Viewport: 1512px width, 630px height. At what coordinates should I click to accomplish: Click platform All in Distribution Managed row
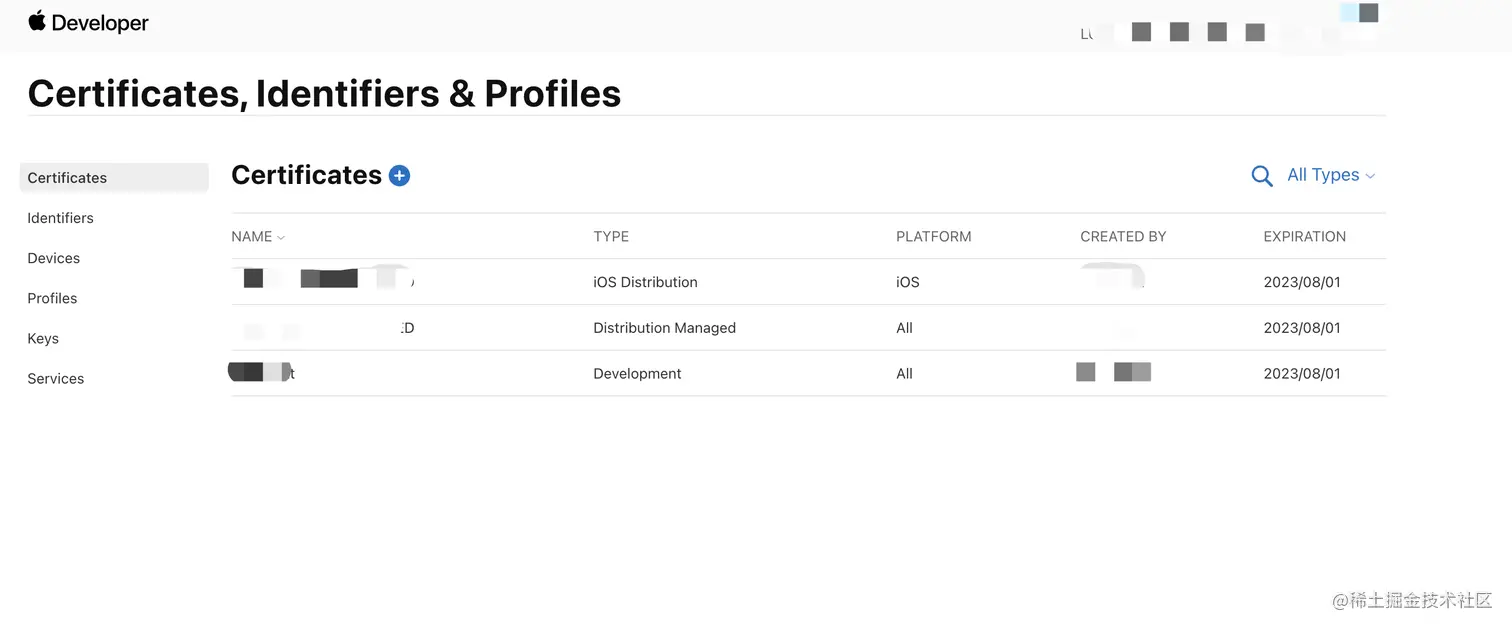pos(904,328)
